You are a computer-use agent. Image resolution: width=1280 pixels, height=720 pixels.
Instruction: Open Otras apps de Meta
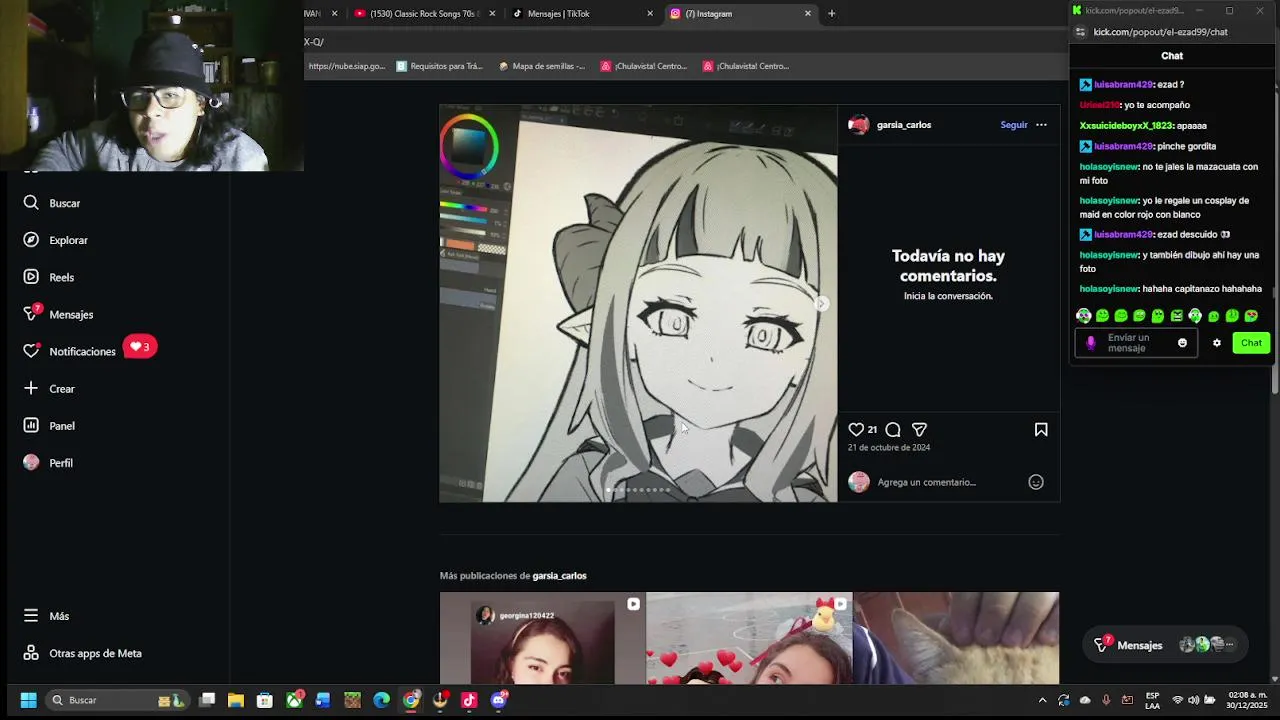click(82, 653)
